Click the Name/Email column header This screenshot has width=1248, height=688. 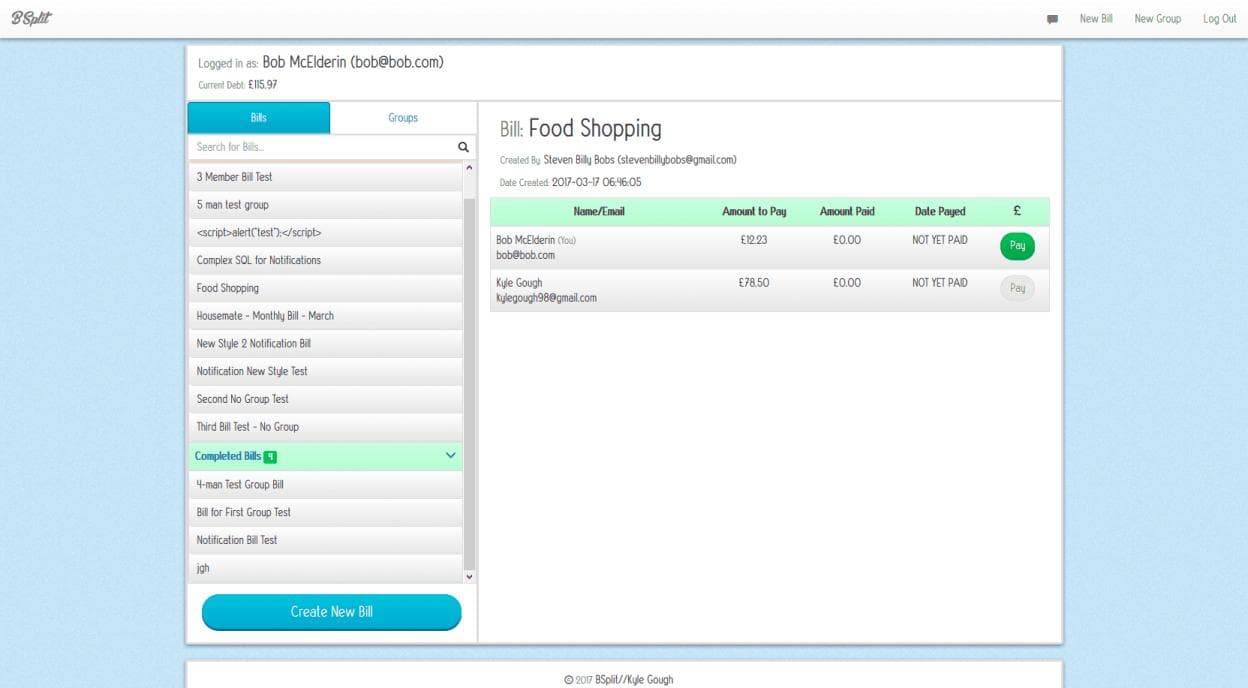(x=599, y=212)
